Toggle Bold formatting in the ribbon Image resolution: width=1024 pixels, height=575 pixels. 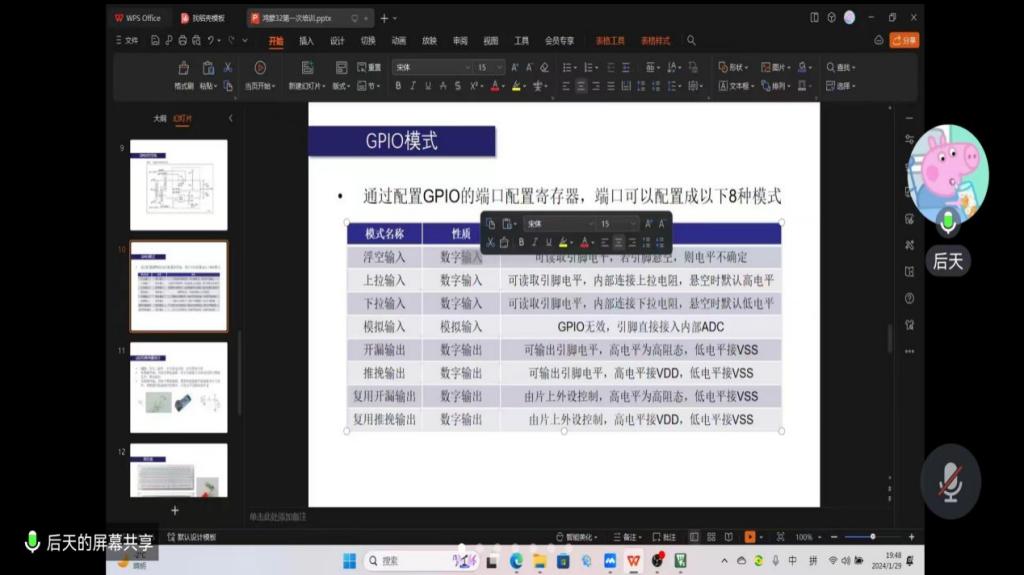pos(398,86)
